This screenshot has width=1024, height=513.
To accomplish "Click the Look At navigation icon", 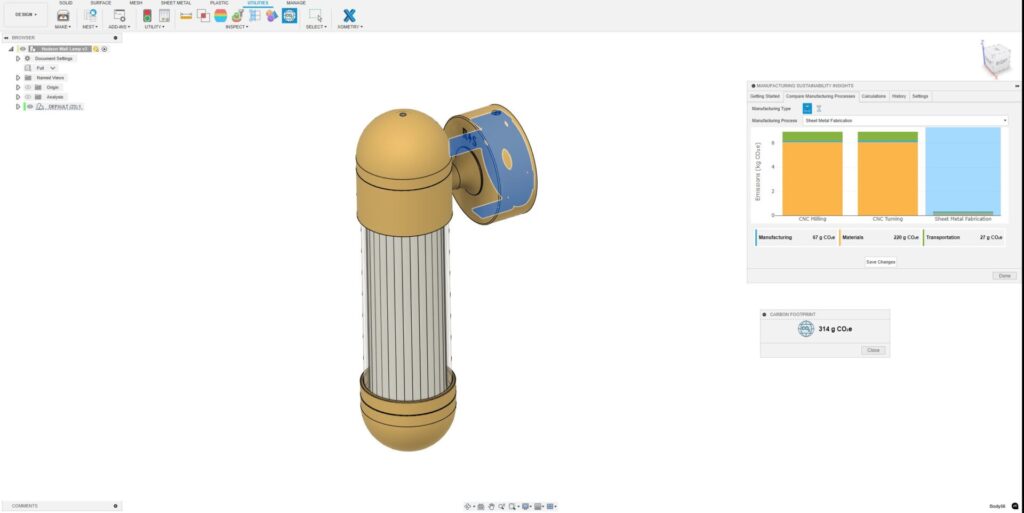I will click(x=481, y=506).
